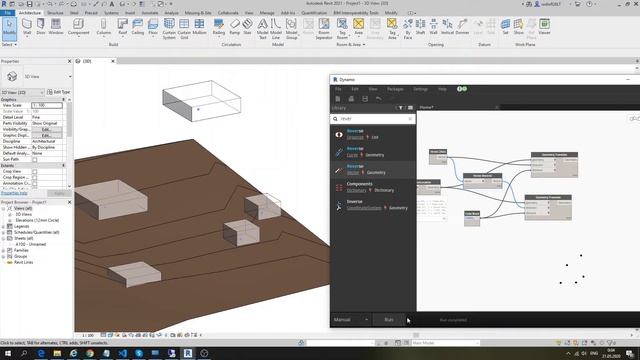Open the 3D View type selector dropdown
The image size is (640, 360).
[70, 77]
